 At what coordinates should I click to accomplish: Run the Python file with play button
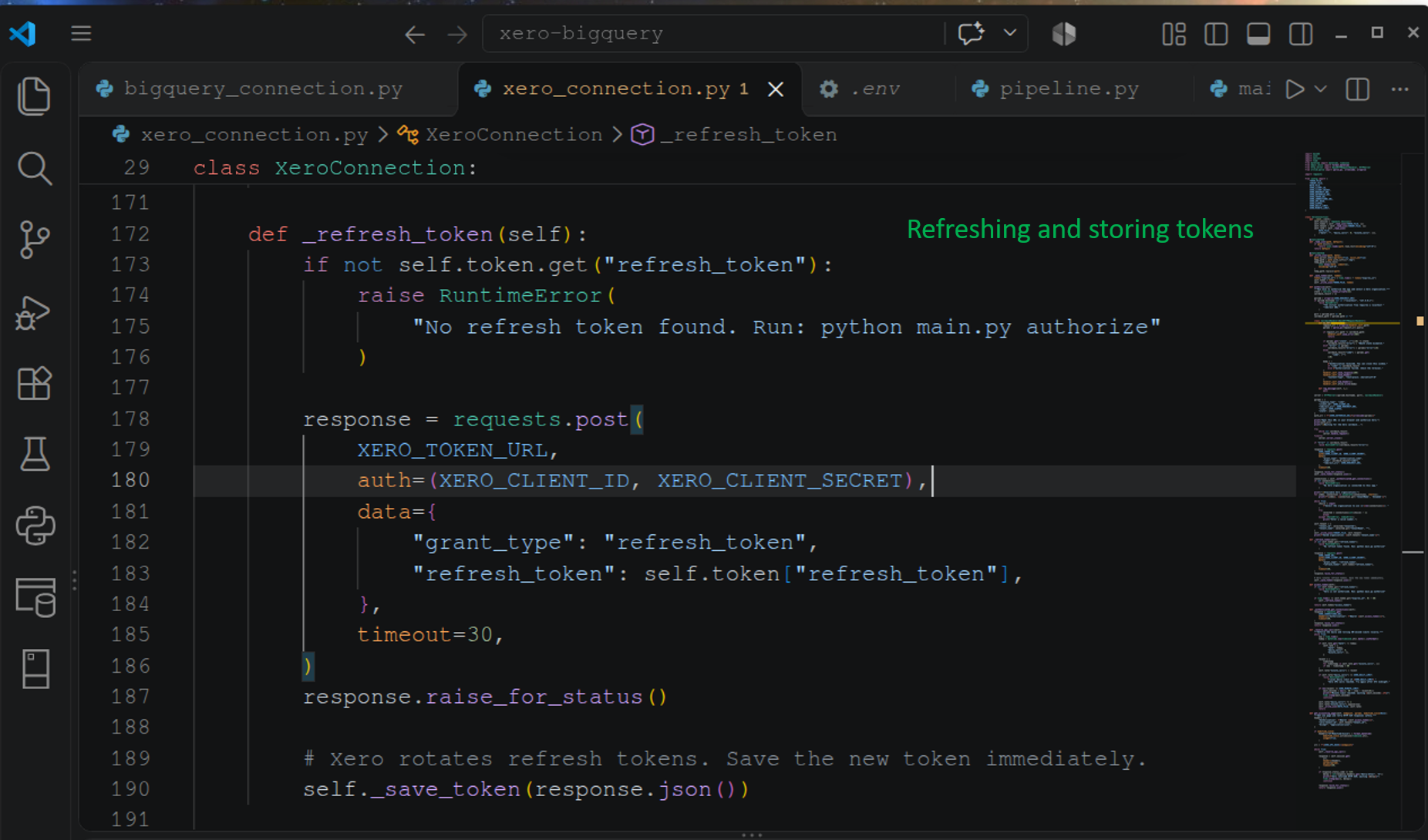[x=1295, y=89]
